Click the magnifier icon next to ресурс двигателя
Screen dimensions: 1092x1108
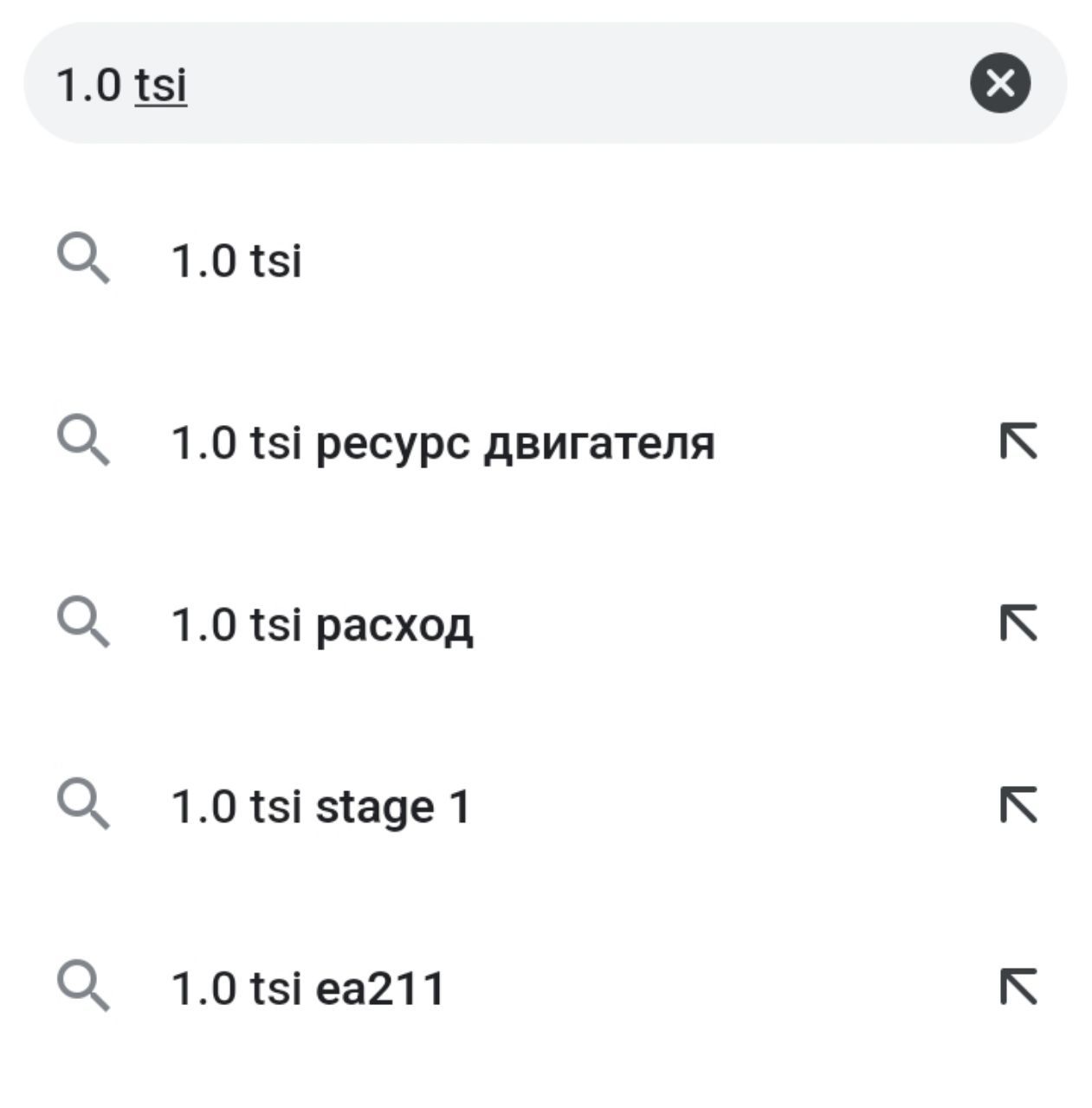coord(83,442)
